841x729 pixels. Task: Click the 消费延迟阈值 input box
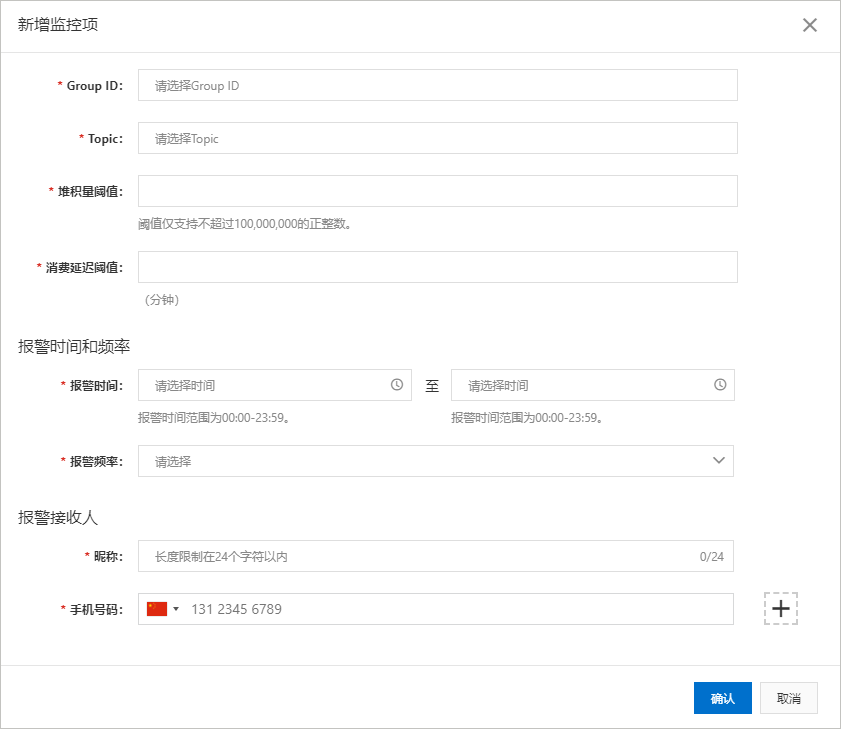438,267
